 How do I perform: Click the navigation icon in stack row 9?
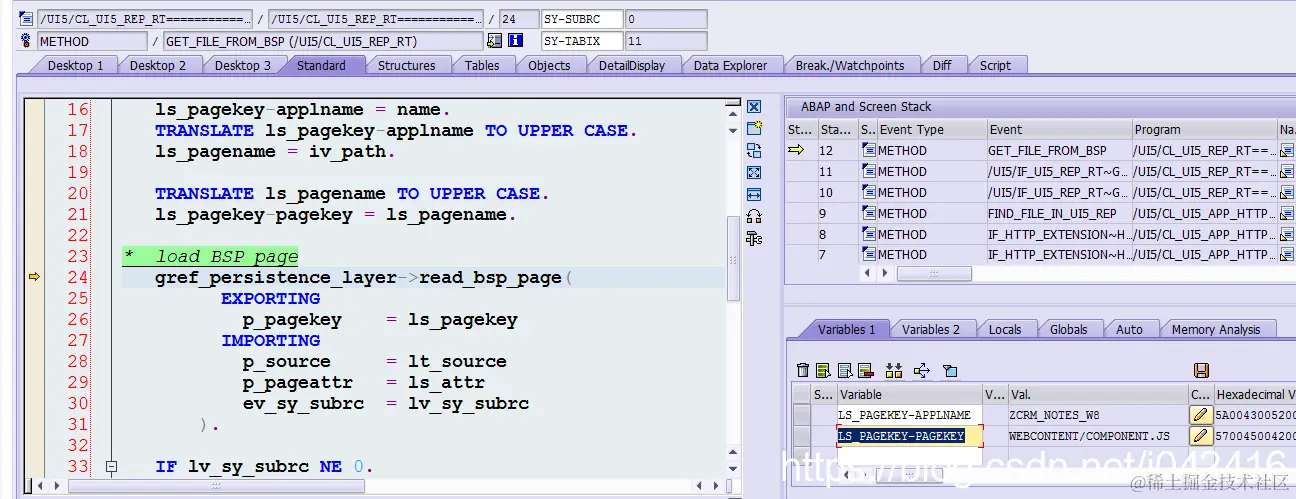1287,213
